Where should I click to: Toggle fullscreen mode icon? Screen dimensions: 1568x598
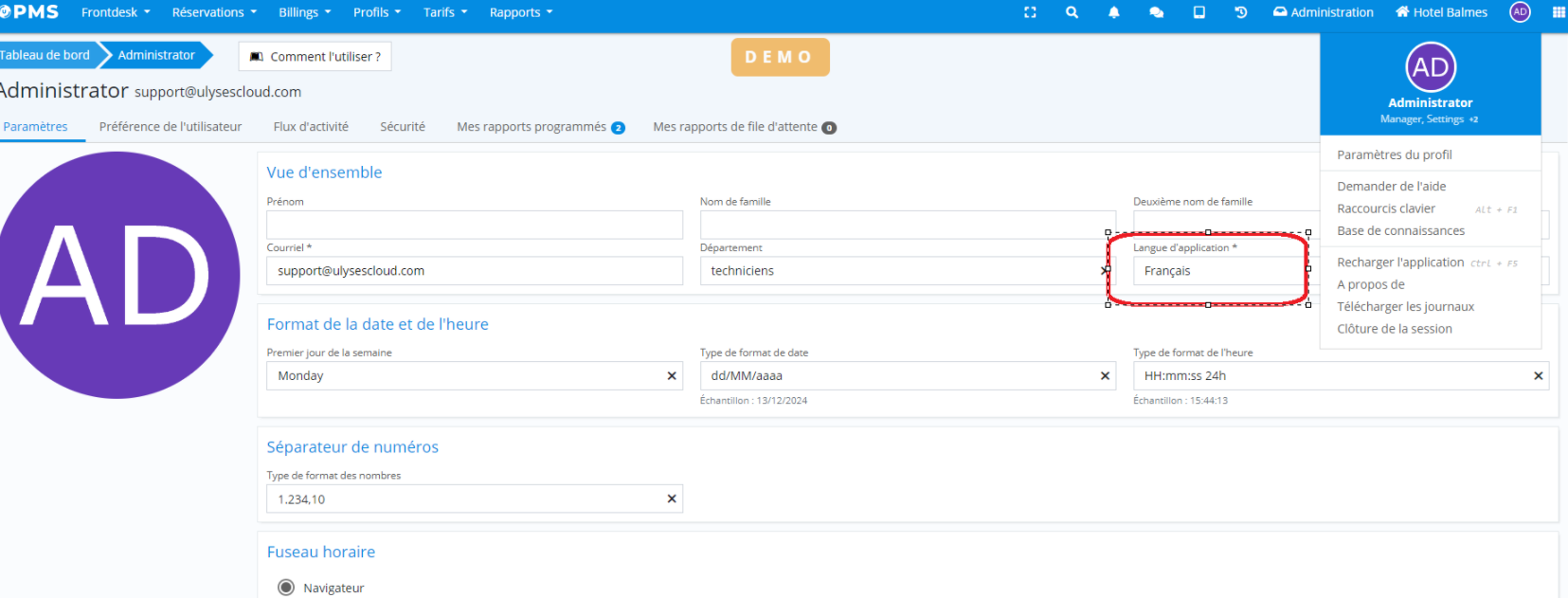point(1030,12)
